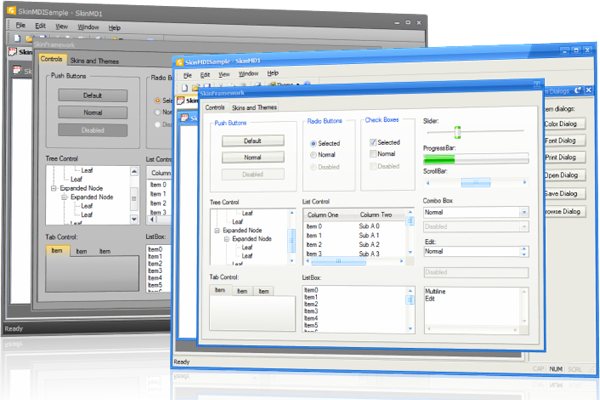The image size is (600, 400).
Task: Click the green slider thumb under Slider
Action: pyautogui.click(x=458, y=132)
